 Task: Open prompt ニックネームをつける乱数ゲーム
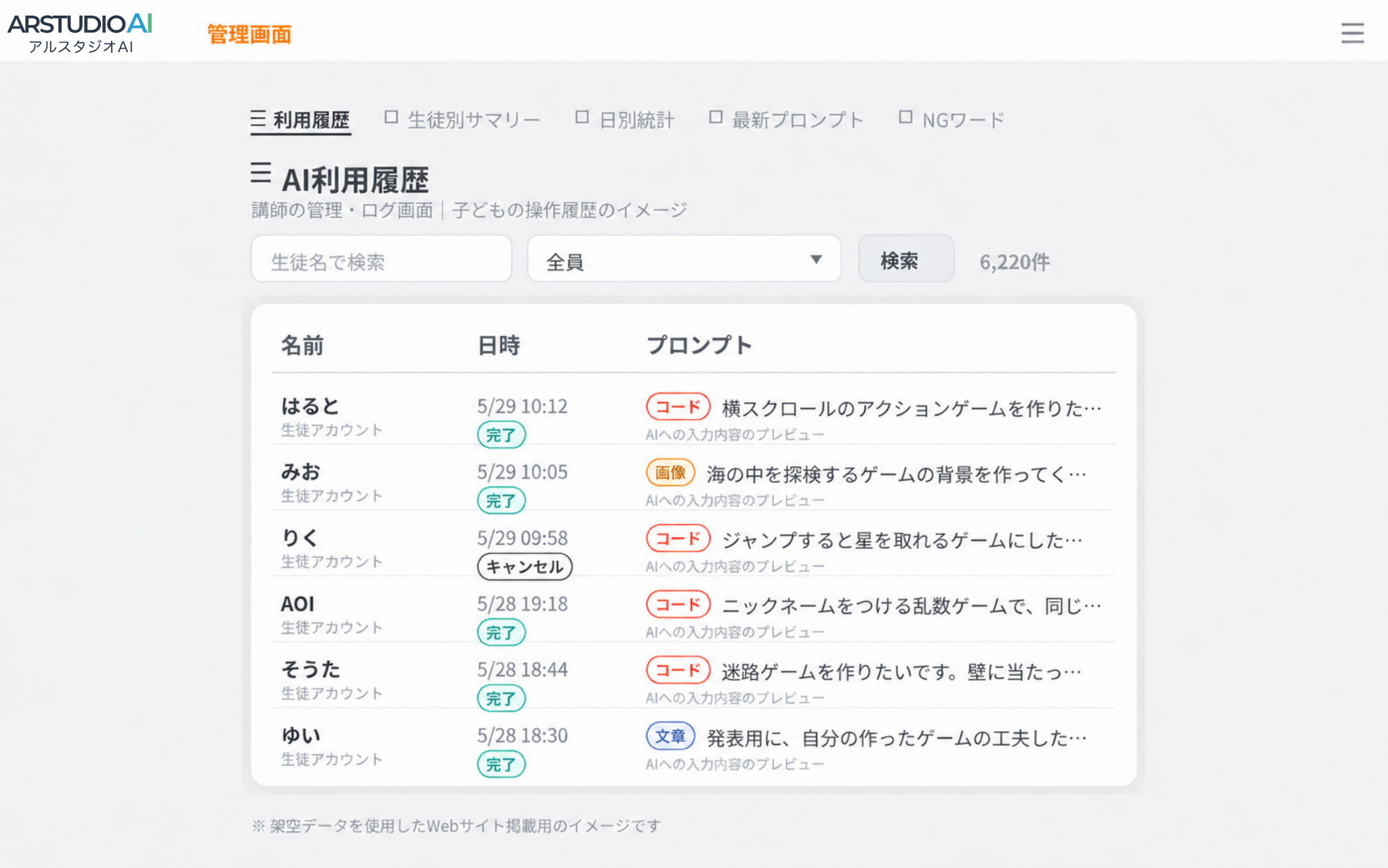[x=912, y=605]
